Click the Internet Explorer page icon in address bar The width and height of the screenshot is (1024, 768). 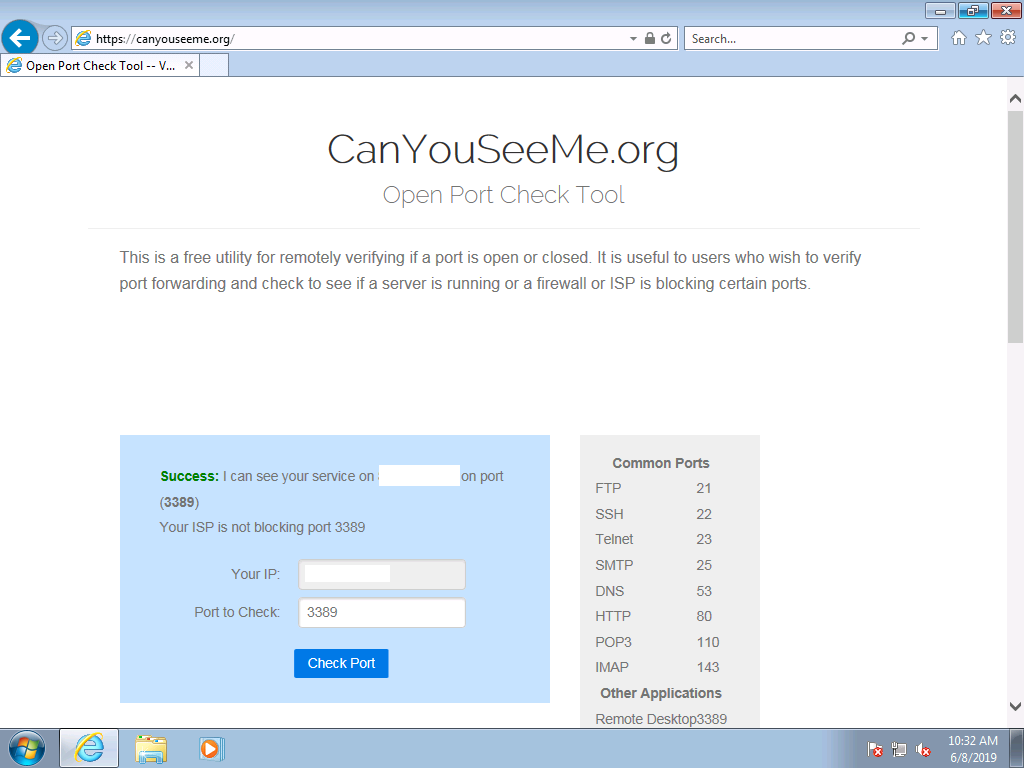83,39
